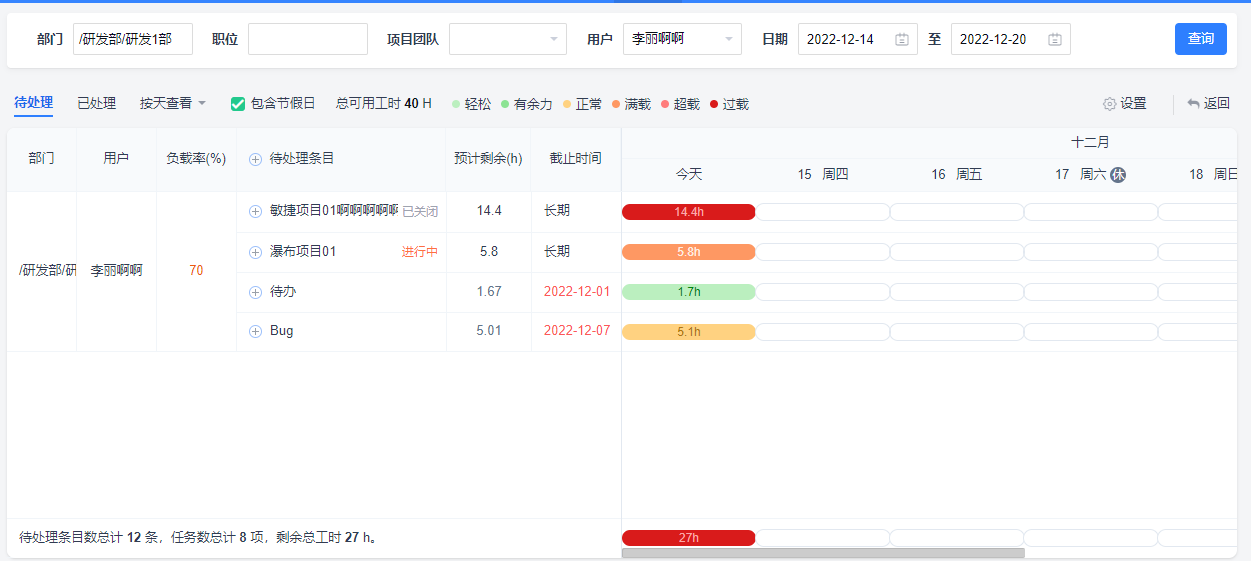Click the 十二月 month header
This screenshot has width=1251, height=561.
(x=1090, y=143)
